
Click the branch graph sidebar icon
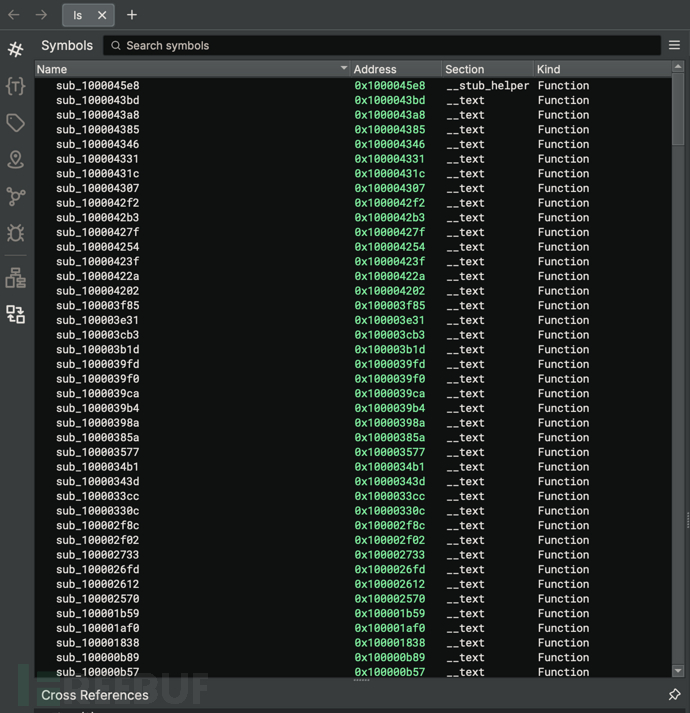pos(15,197)
